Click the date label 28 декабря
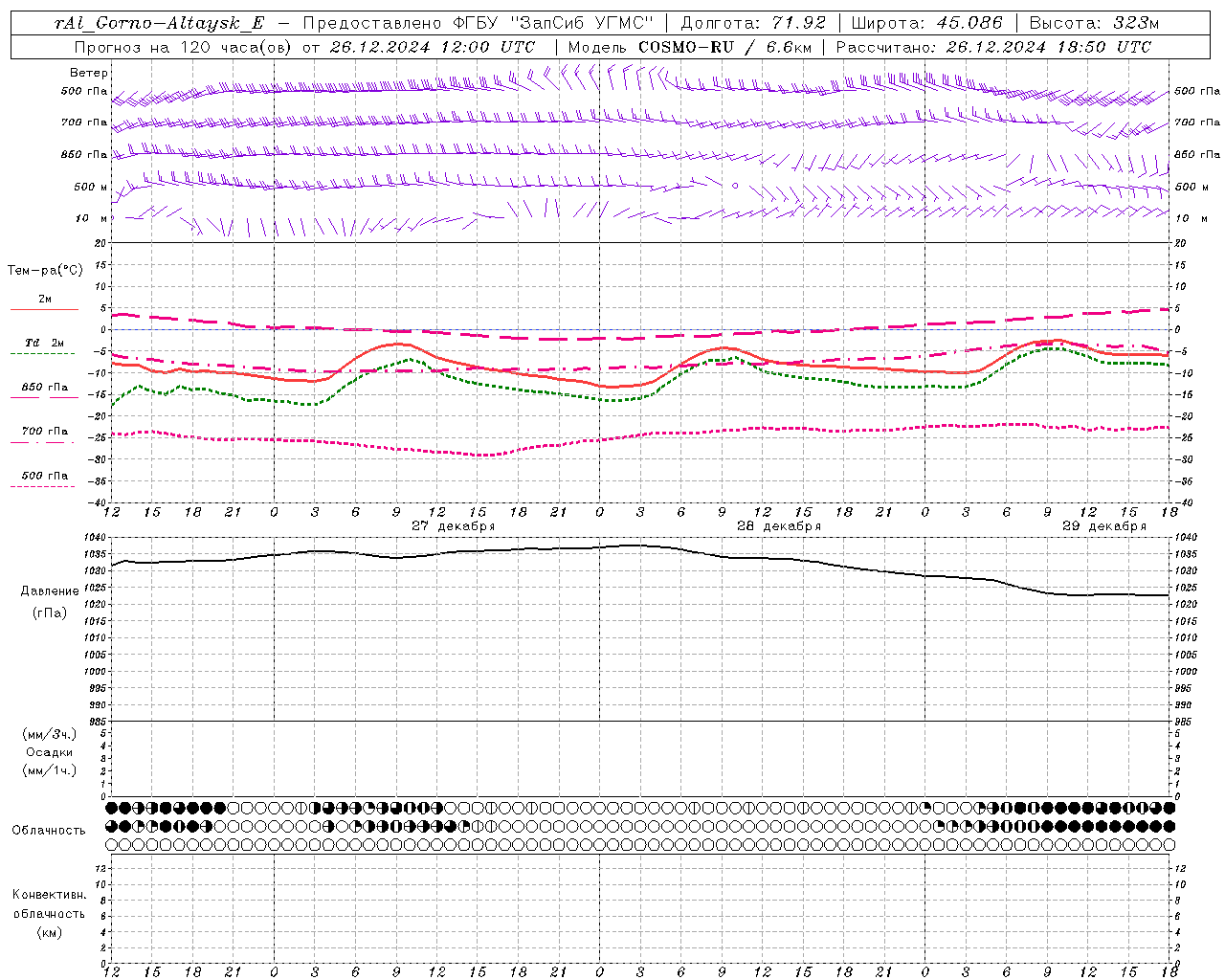 [779, 526]
